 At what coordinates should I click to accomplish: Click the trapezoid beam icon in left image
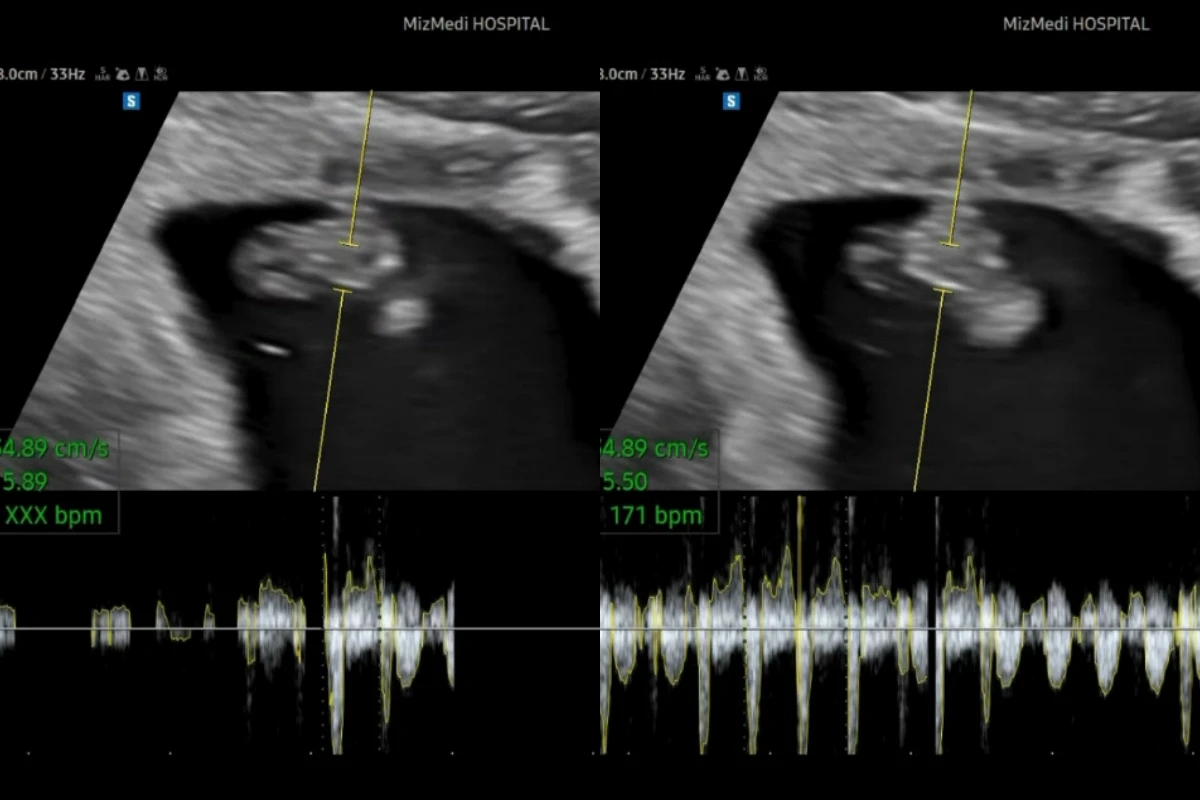(x=142, y=74)
